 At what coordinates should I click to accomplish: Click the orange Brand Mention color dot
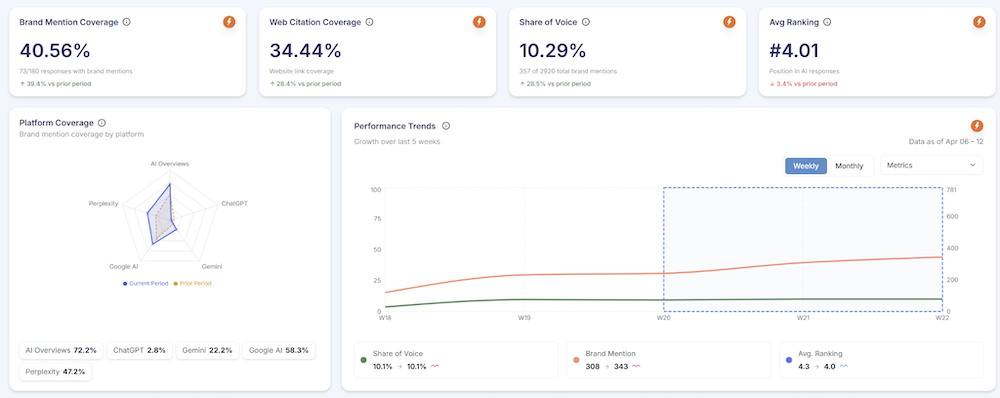pos(577,360)
